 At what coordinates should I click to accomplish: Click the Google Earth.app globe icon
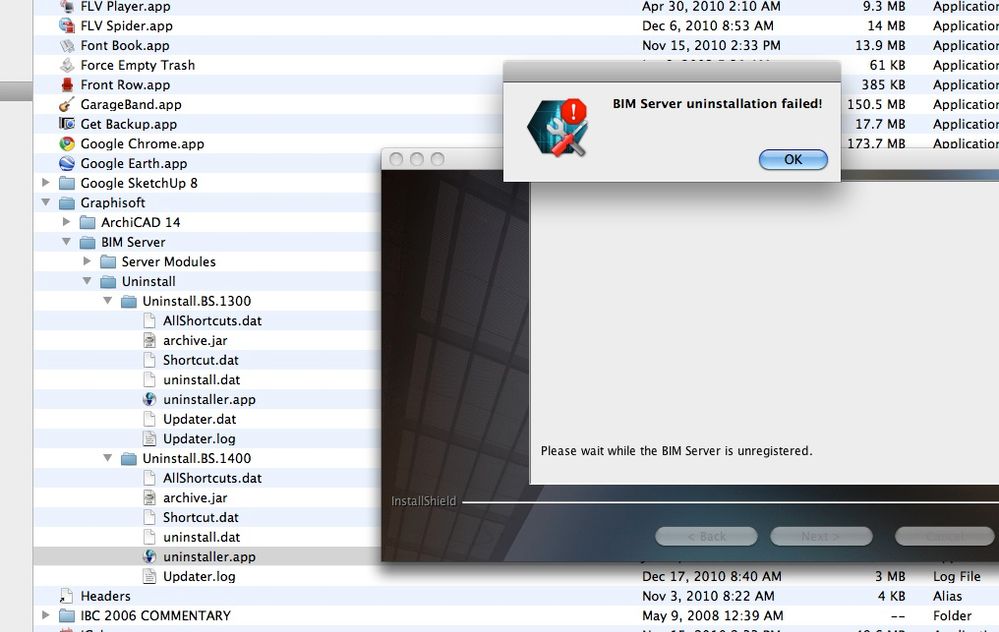tap(65, 163)
